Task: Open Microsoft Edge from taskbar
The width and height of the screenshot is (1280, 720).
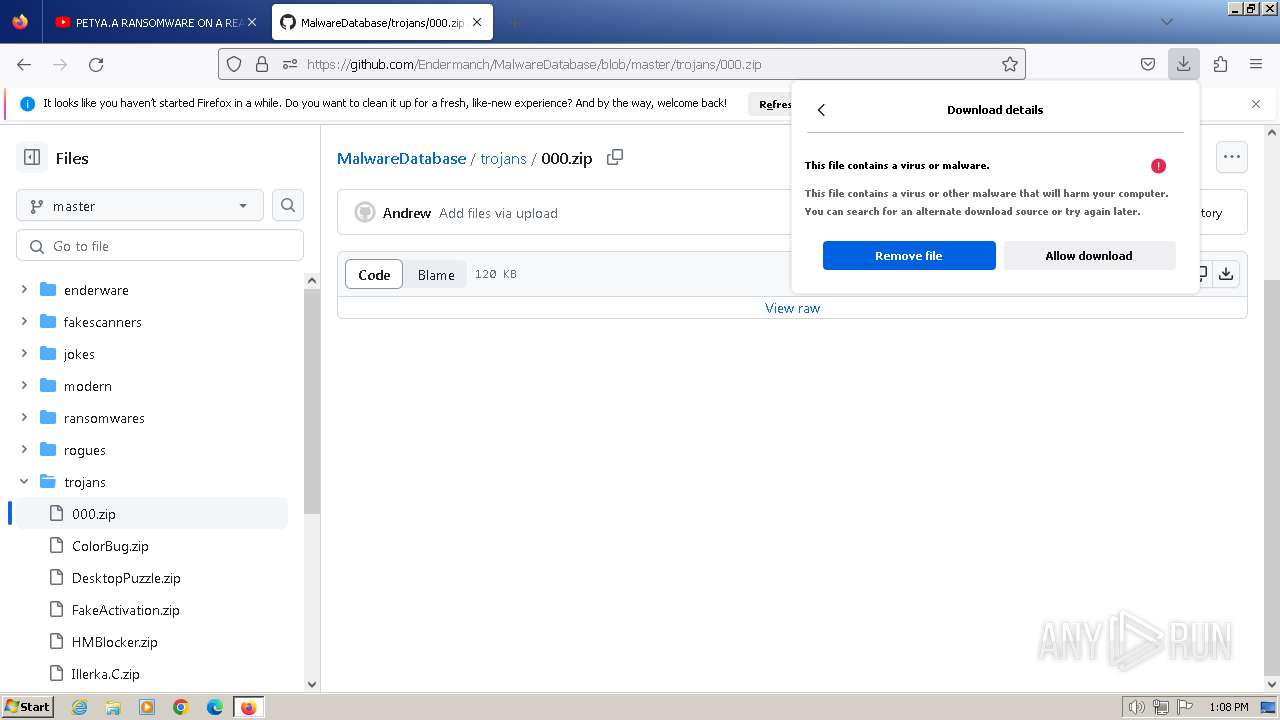Action: (215, 707)
